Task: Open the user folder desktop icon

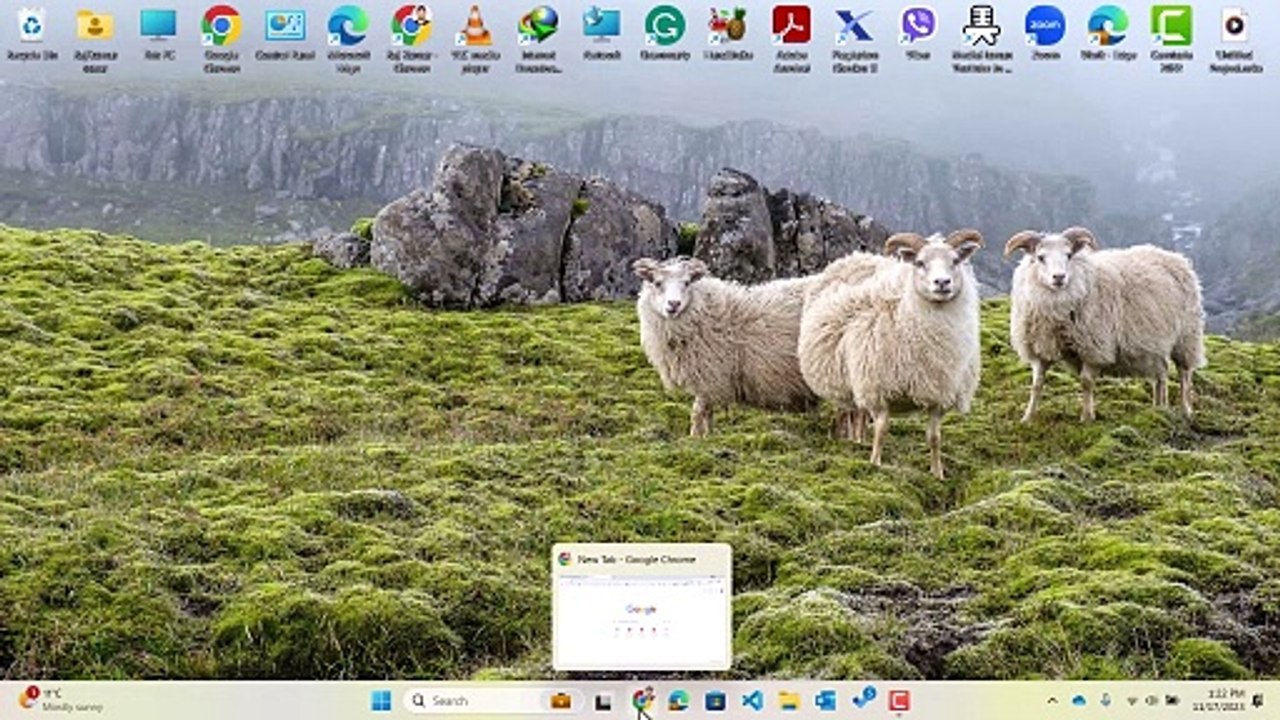Action: (x=95, y=40)
